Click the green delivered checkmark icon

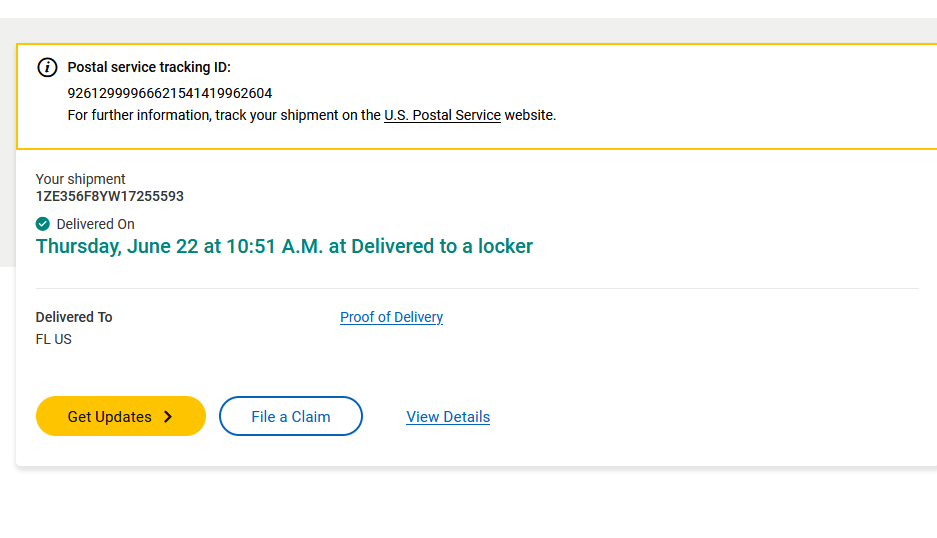tap(43, 224)
